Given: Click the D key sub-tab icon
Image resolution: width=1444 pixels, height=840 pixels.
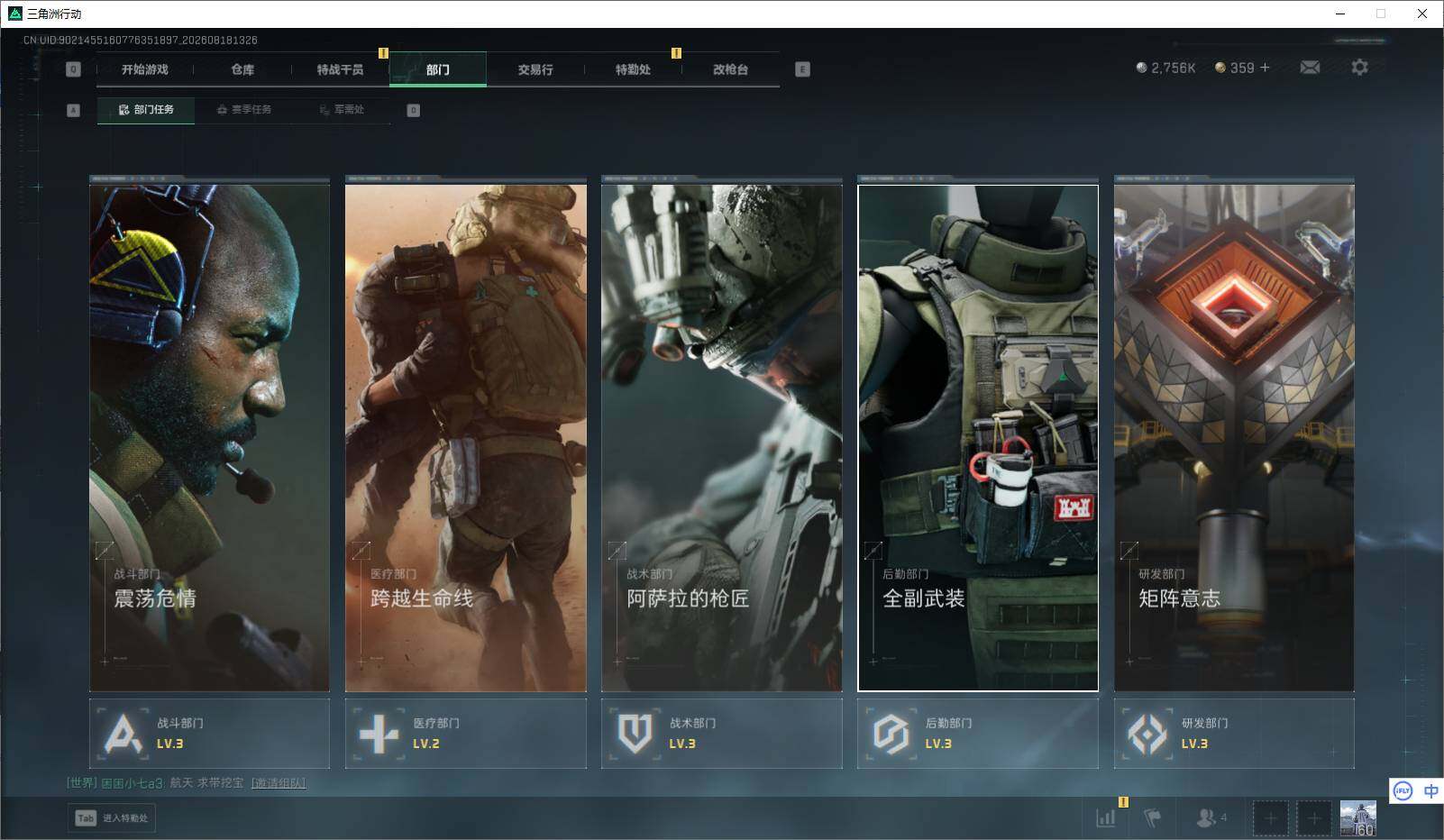Looking at the screenshot, I should click(413, 110).
